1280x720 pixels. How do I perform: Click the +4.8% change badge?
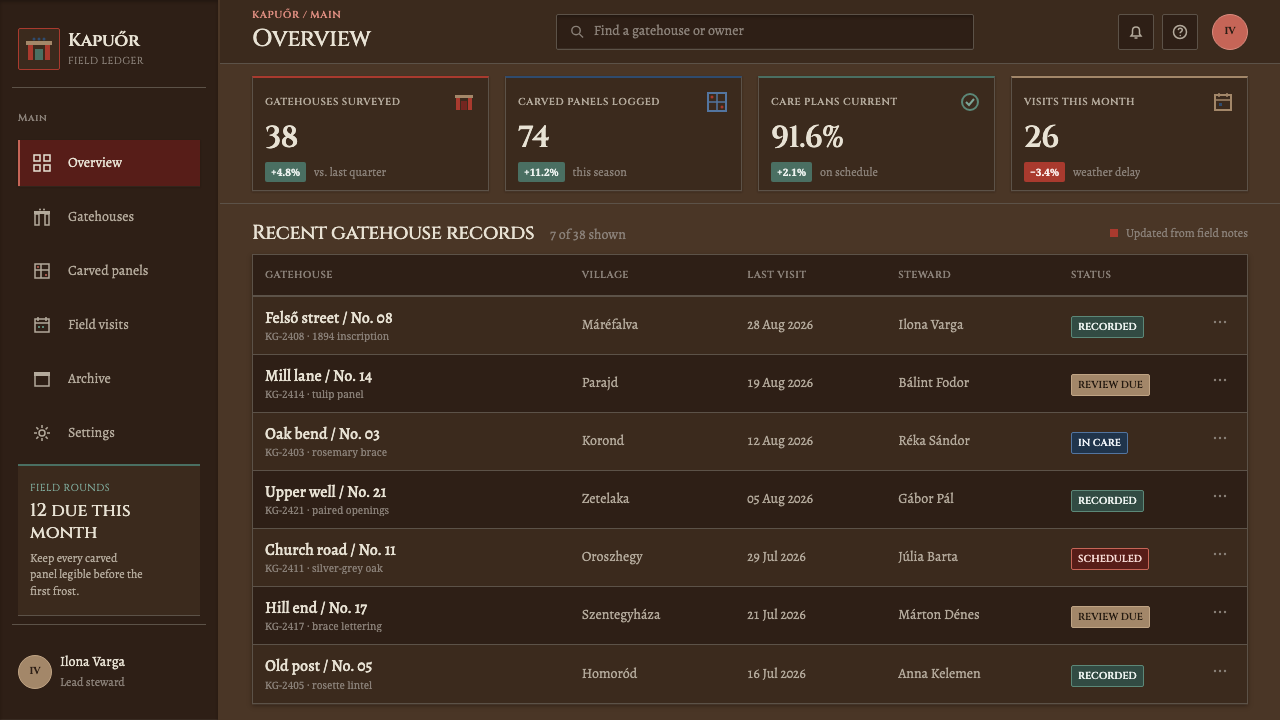coord(285,172)
